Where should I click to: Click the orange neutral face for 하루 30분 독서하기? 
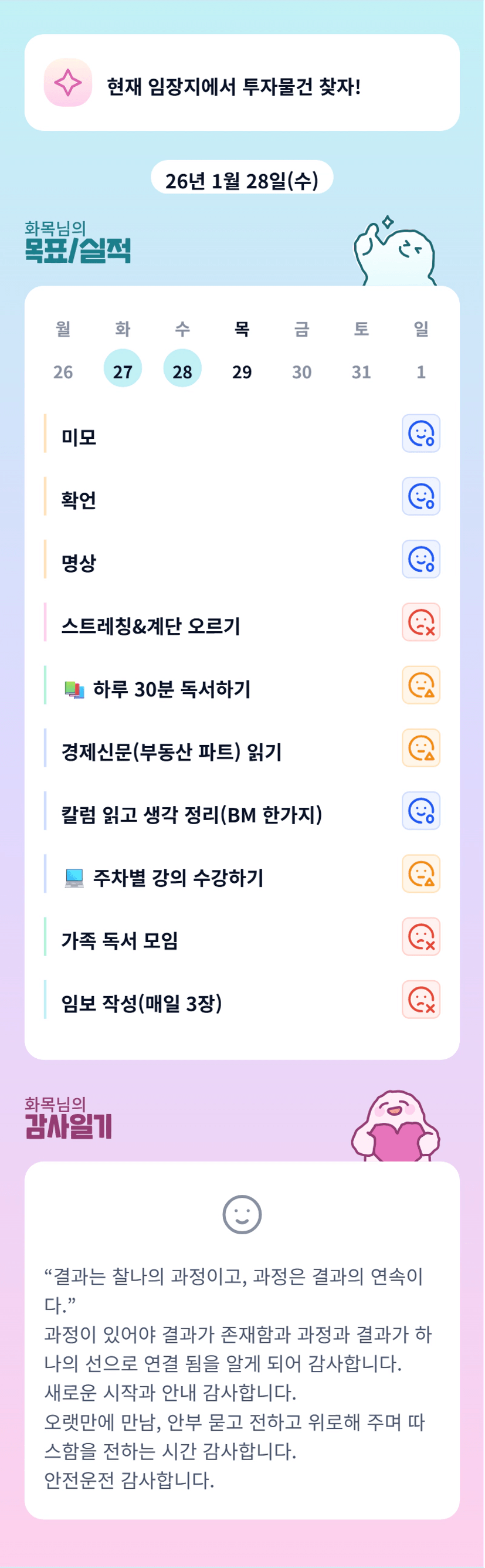pyautogui.click(x=420, y=685)
